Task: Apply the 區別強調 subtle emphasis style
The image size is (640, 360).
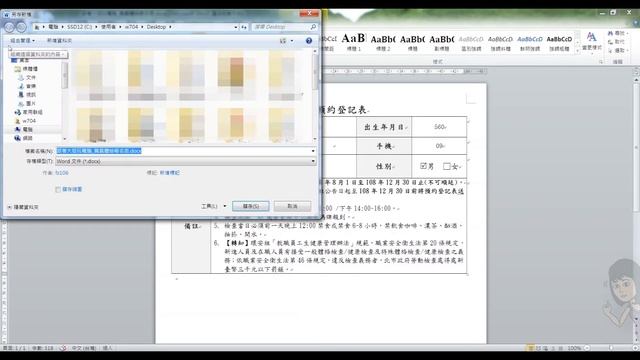Action: (x=471, y=42)
